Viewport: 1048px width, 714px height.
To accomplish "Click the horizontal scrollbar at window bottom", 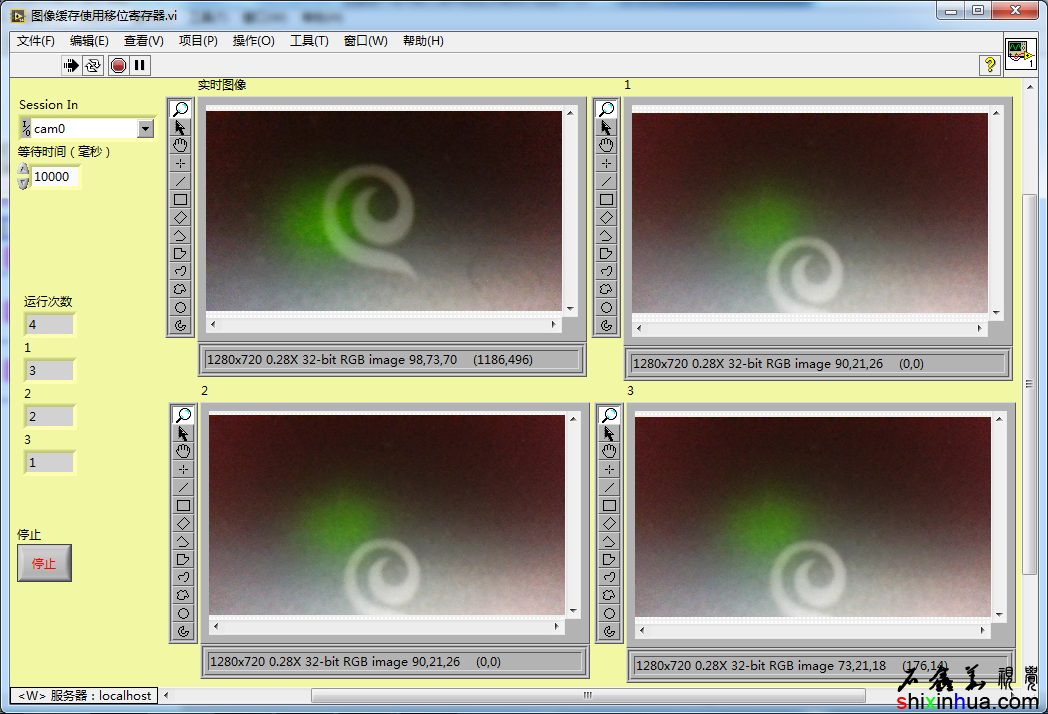I will click(x=588, y=695).
